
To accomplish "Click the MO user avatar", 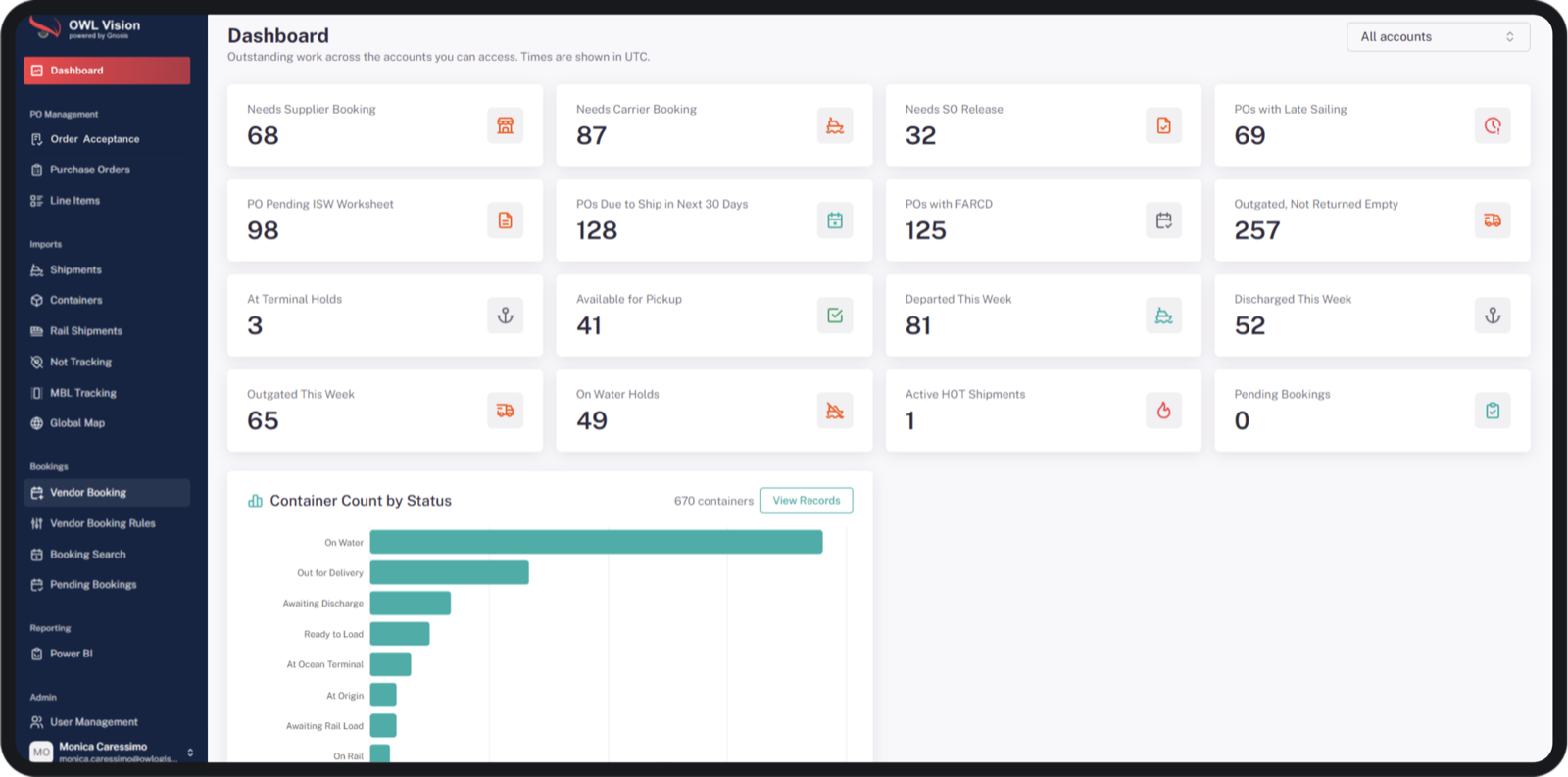I will 41,752.
